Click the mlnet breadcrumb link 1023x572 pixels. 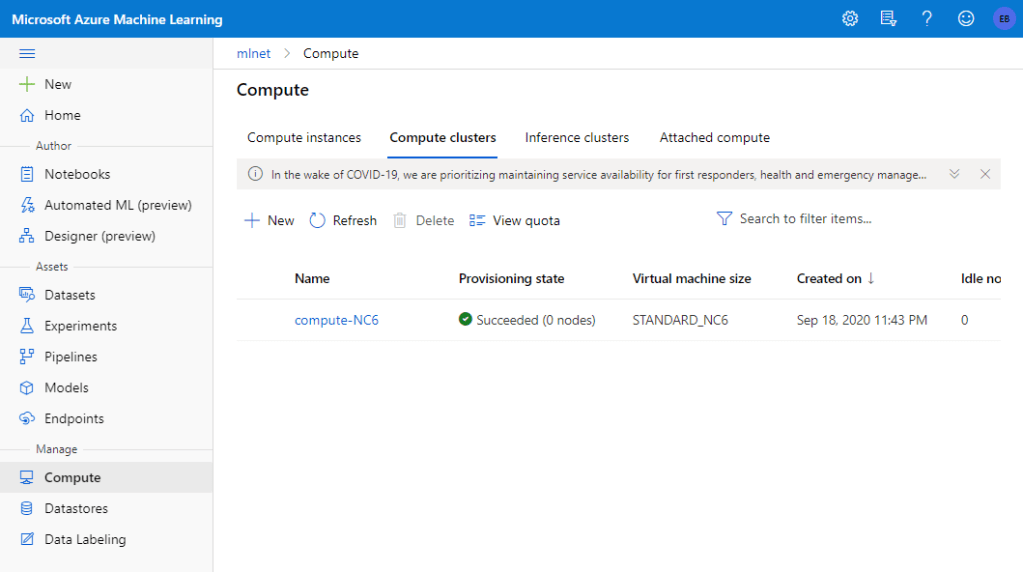pos(253,54)
